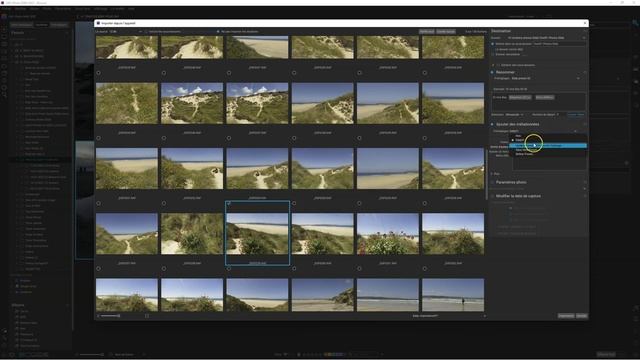Open the first menu in the main window's menu bar
Viewport: 640px width, 360px height.
click(6, 9)
